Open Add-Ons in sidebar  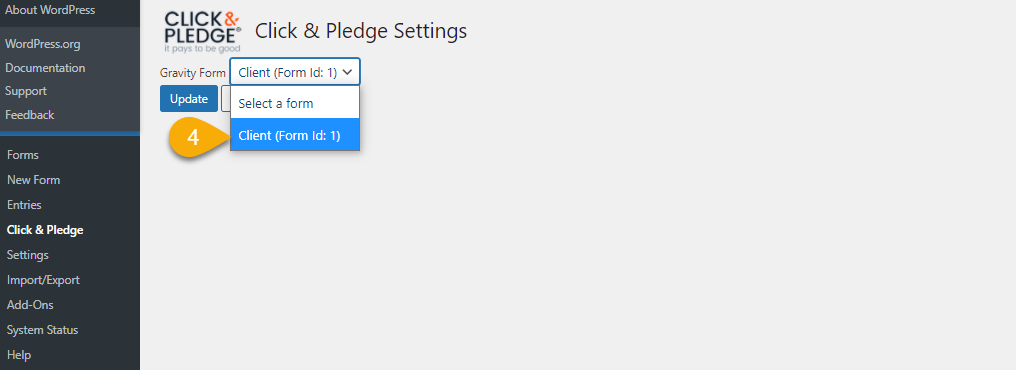pyautogui.click(x=30, y=305)
